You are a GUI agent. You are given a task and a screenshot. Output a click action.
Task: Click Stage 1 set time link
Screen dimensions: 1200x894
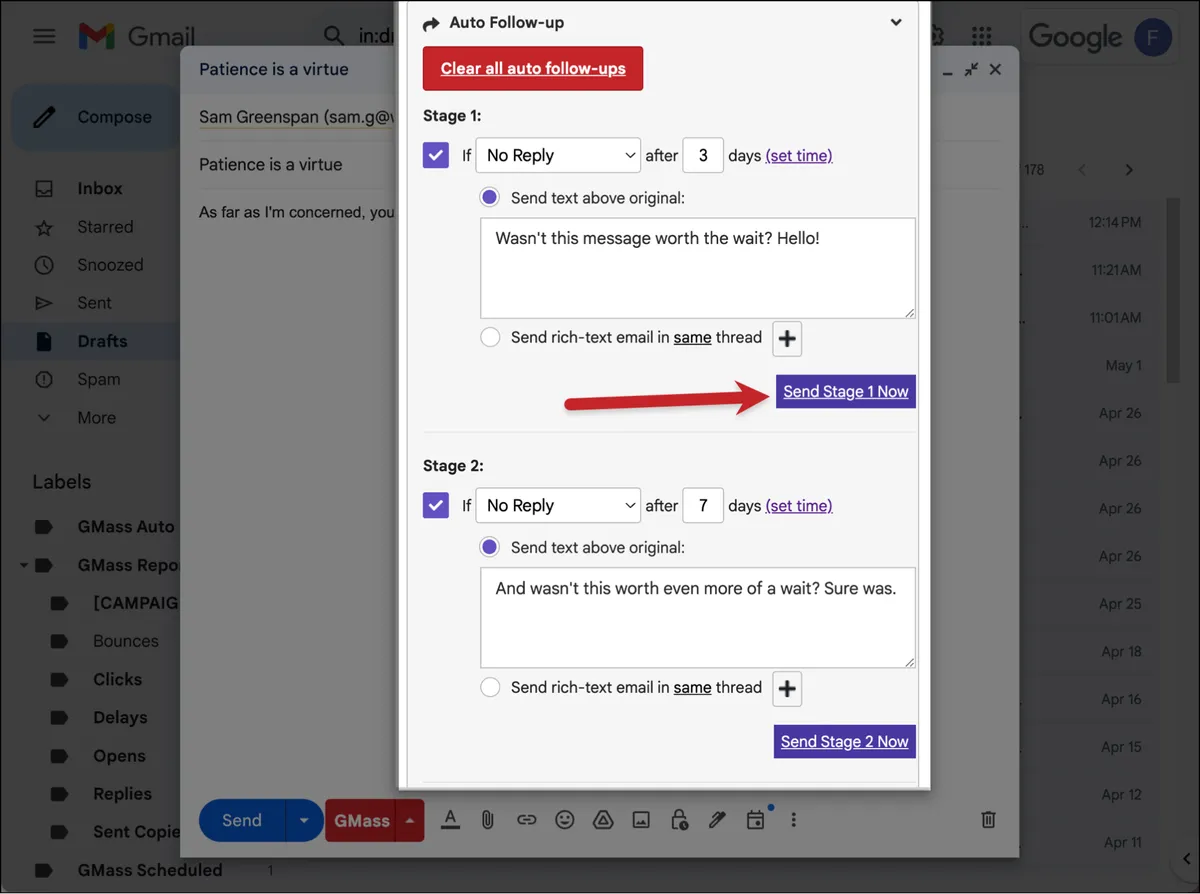pos(799,155)
